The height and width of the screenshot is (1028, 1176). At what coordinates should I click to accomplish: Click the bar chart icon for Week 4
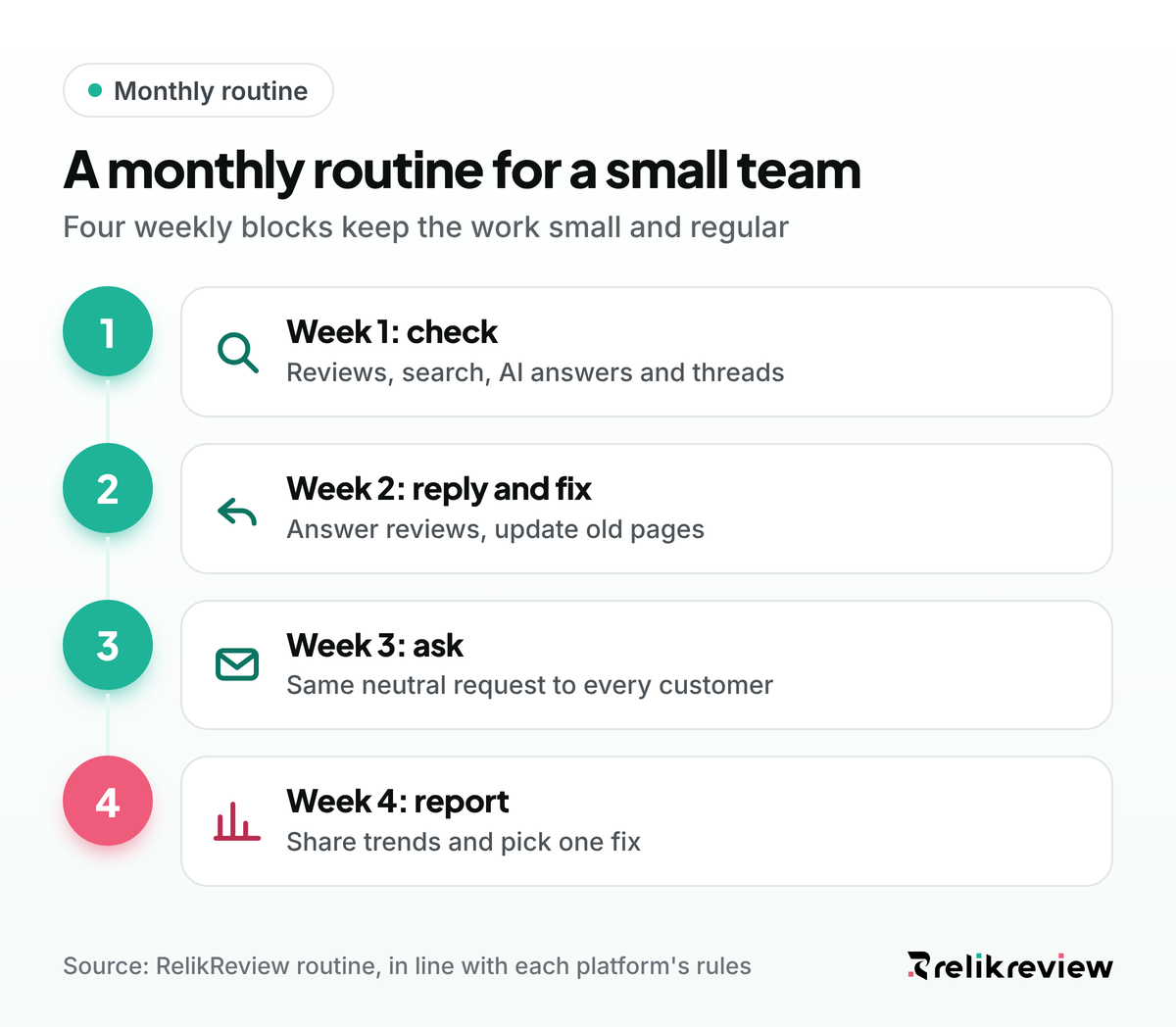click(237, 821)
